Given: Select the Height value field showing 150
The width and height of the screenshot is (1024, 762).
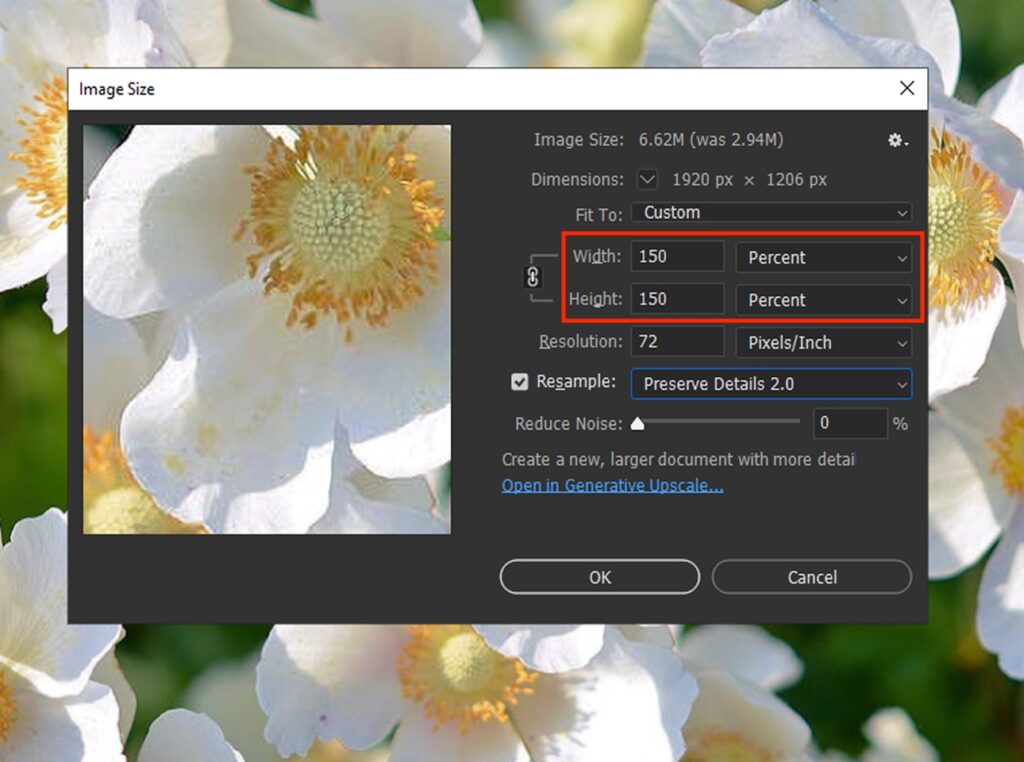Looking at the screenshot, I should [677, 299].
